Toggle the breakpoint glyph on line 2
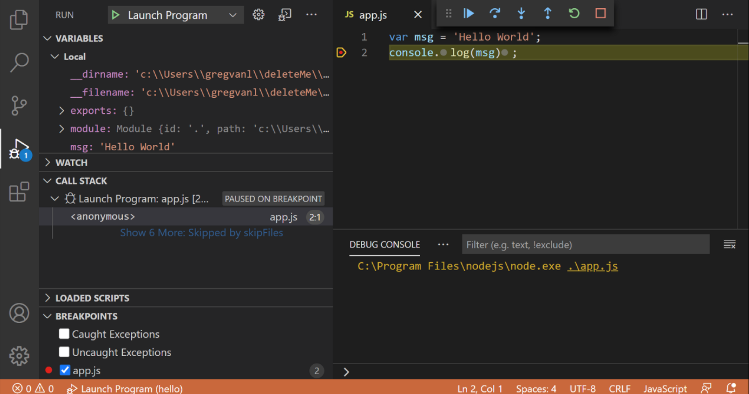Viewport: 749px width, 394px height. pos(341,53)
